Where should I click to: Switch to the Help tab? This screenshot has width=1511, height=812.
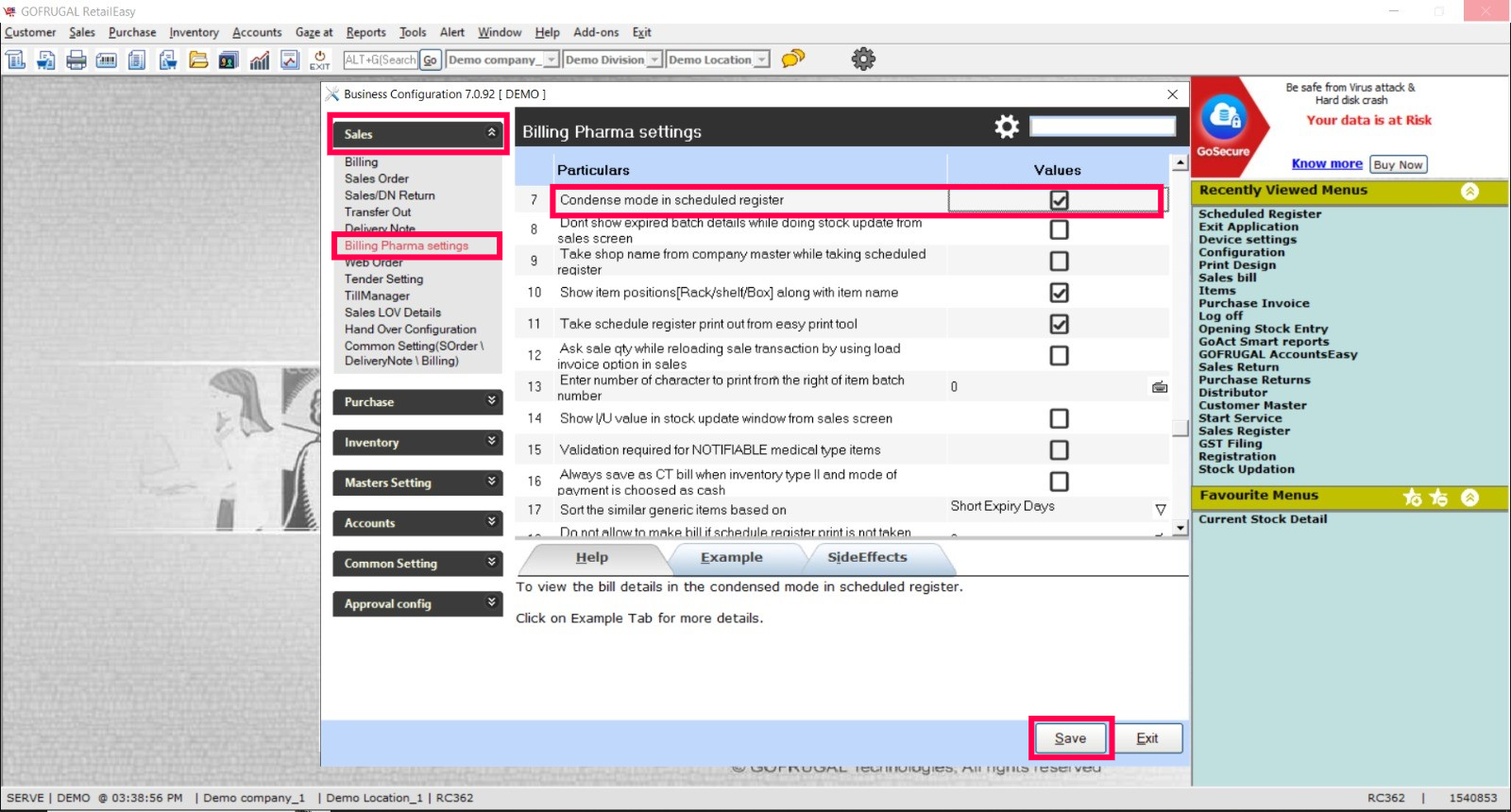tap(592, 558)
